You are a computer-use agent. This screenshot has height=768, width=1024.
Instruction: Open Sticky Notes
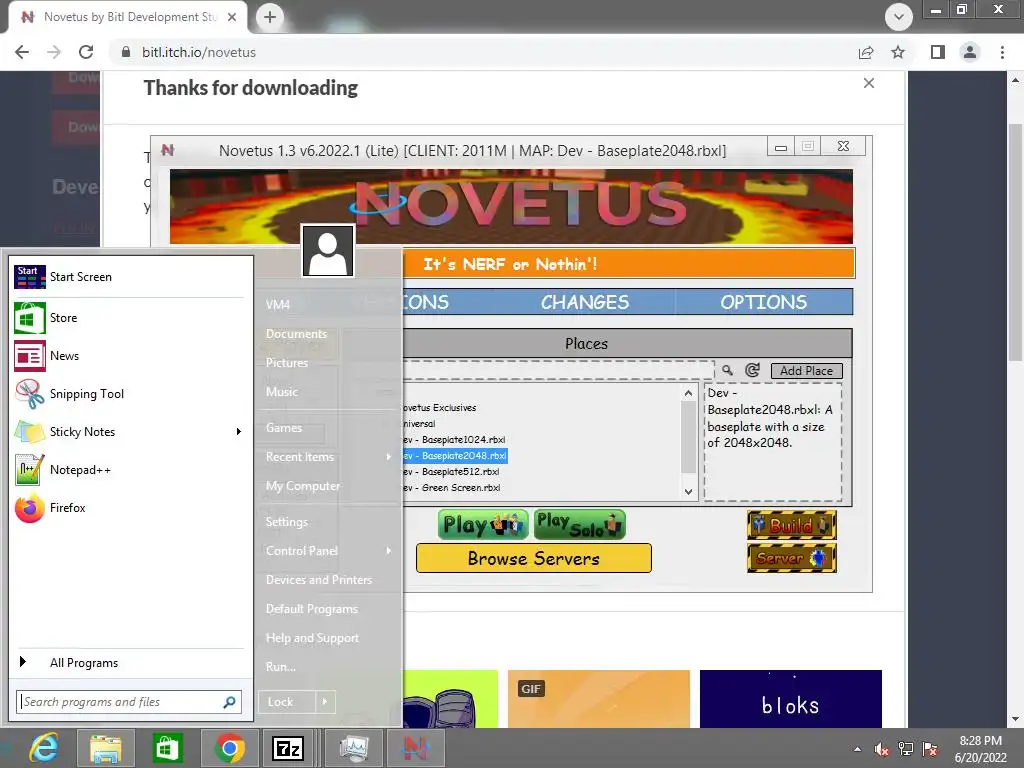click(128, 432)
